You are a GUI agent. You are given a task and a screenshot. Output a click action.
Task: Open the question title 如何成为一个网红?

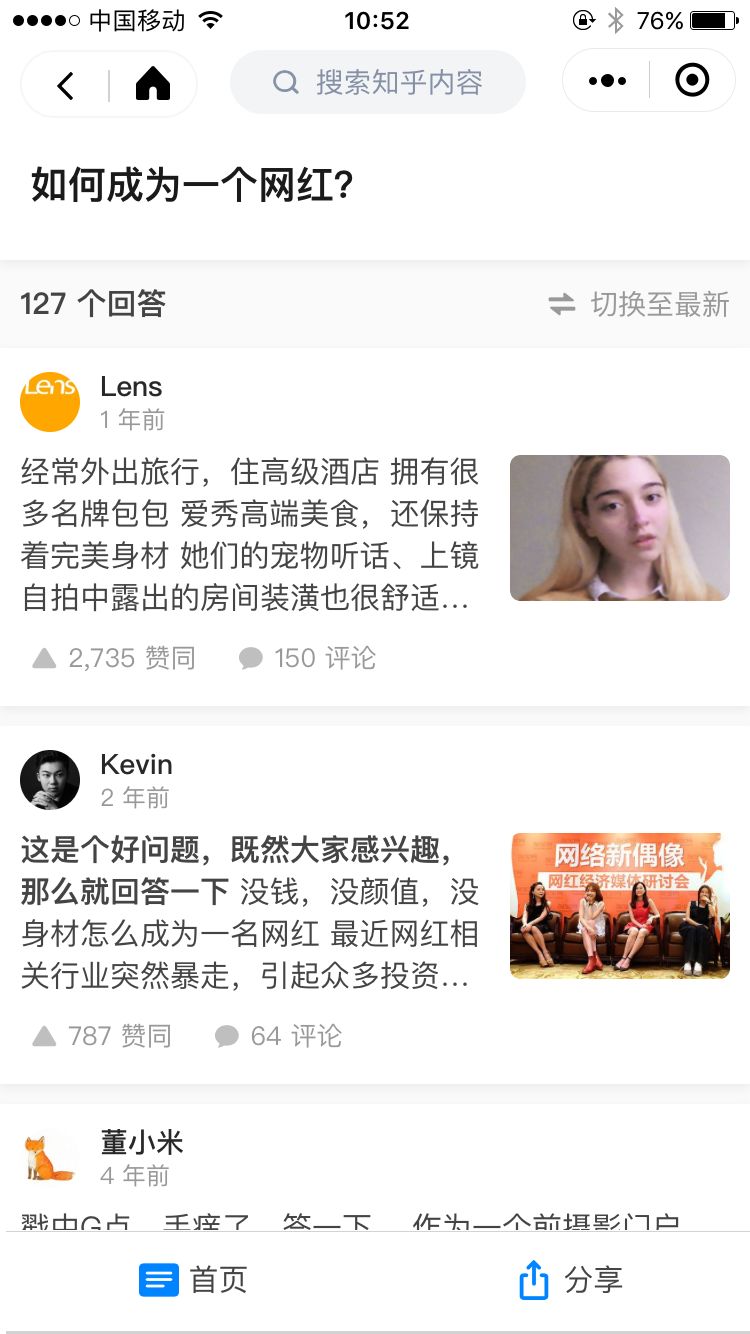tap(192, 186)
